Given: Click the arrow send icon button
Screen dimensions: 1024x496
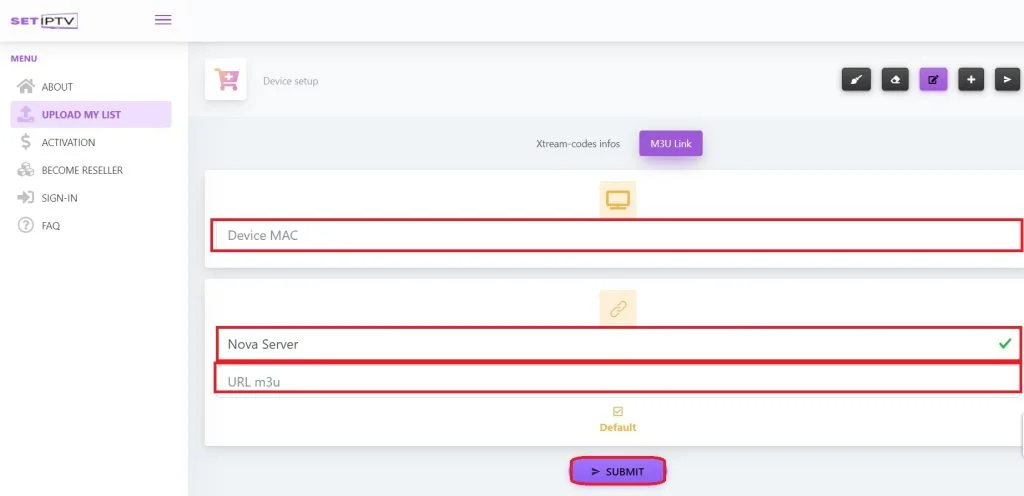Looking at the screenshot, I should coord(1007,80).
